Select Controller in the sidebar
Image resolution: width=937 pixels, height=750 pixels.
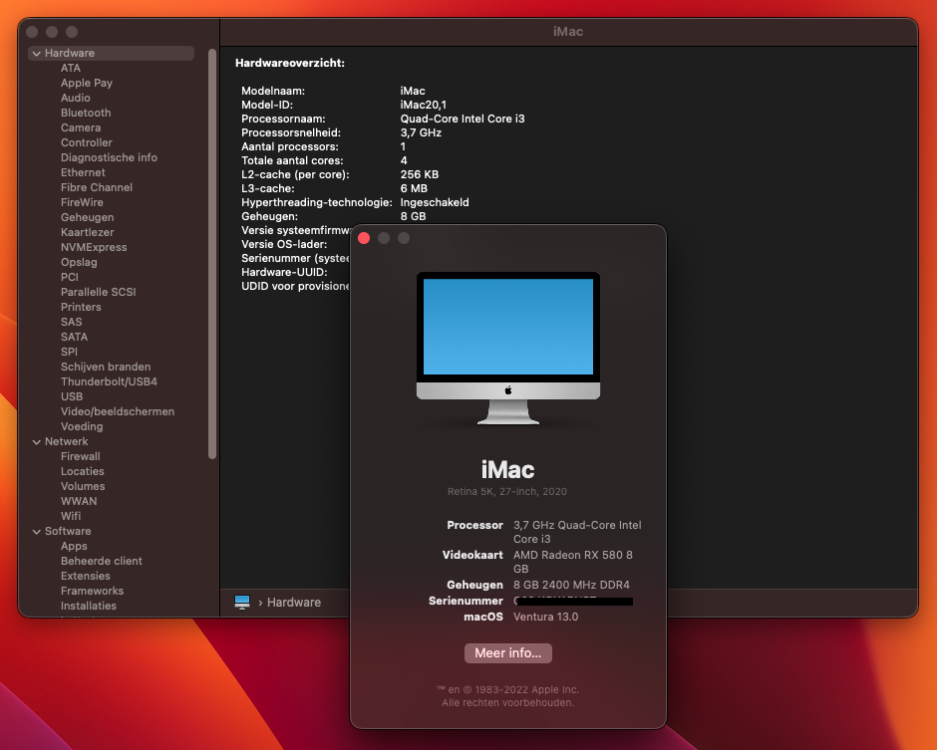(x=86, y=143)
